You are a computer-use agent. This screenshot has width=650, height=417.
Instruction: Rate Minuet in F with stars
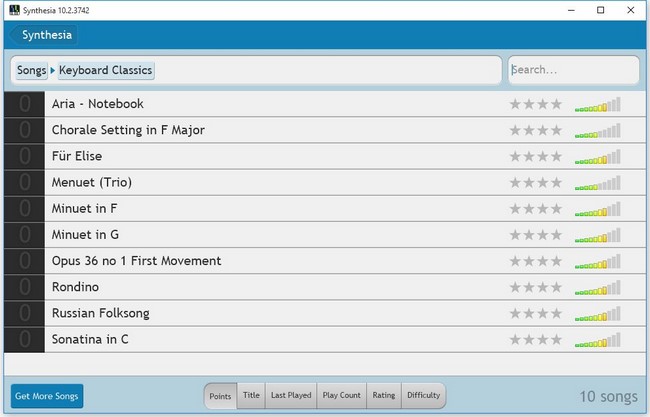(x=536, y=208)
